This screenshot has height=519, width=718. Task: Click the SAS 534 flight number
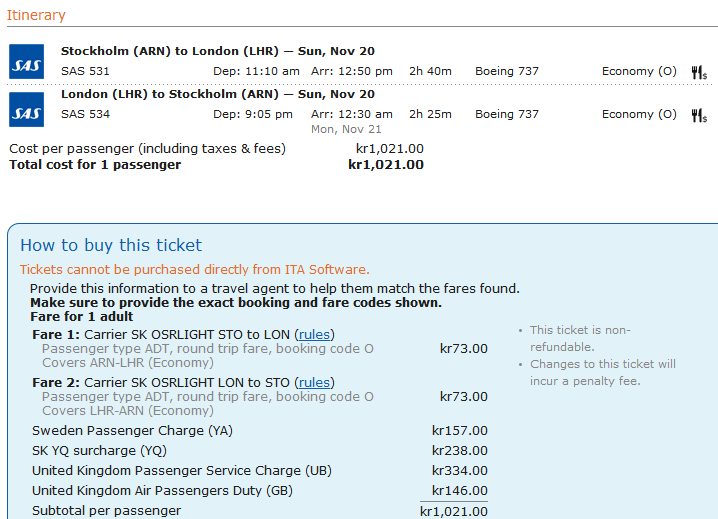[x=85, y=114]
